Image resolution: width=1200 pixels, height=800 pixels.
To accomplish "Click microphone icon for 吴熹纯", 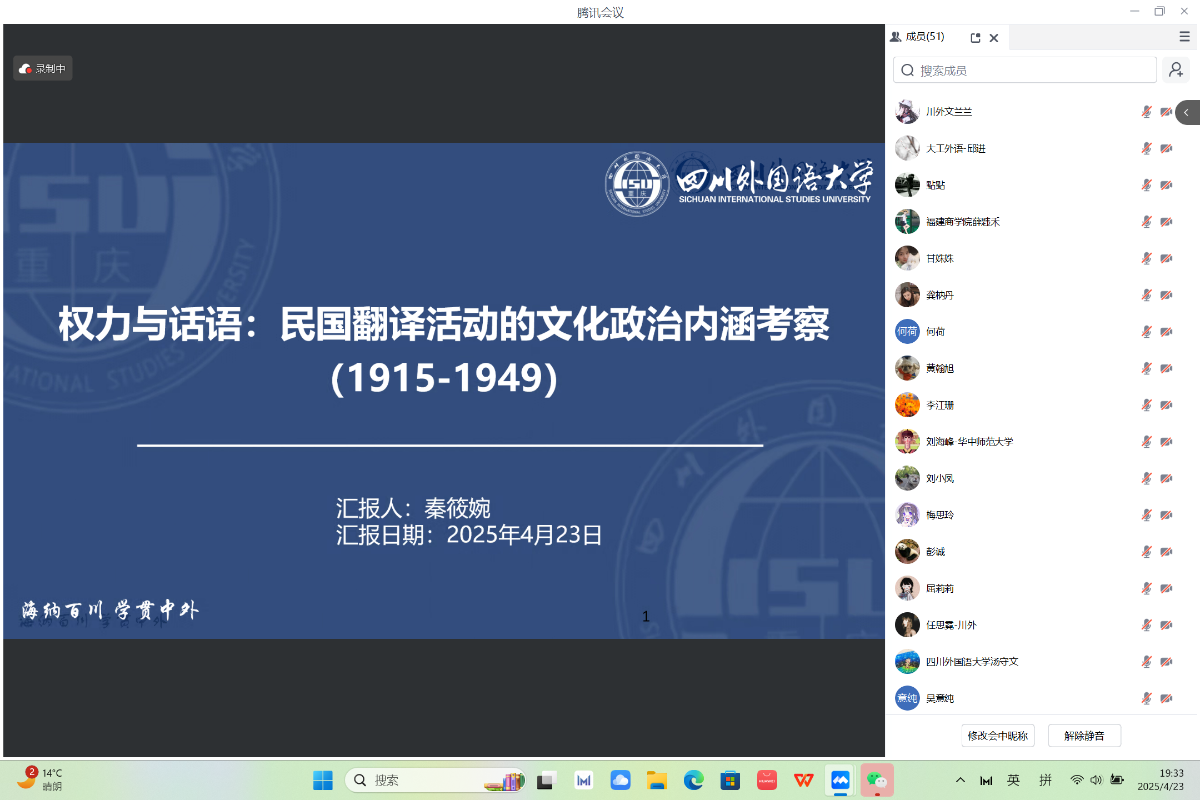I will [x=1147, y=698].
